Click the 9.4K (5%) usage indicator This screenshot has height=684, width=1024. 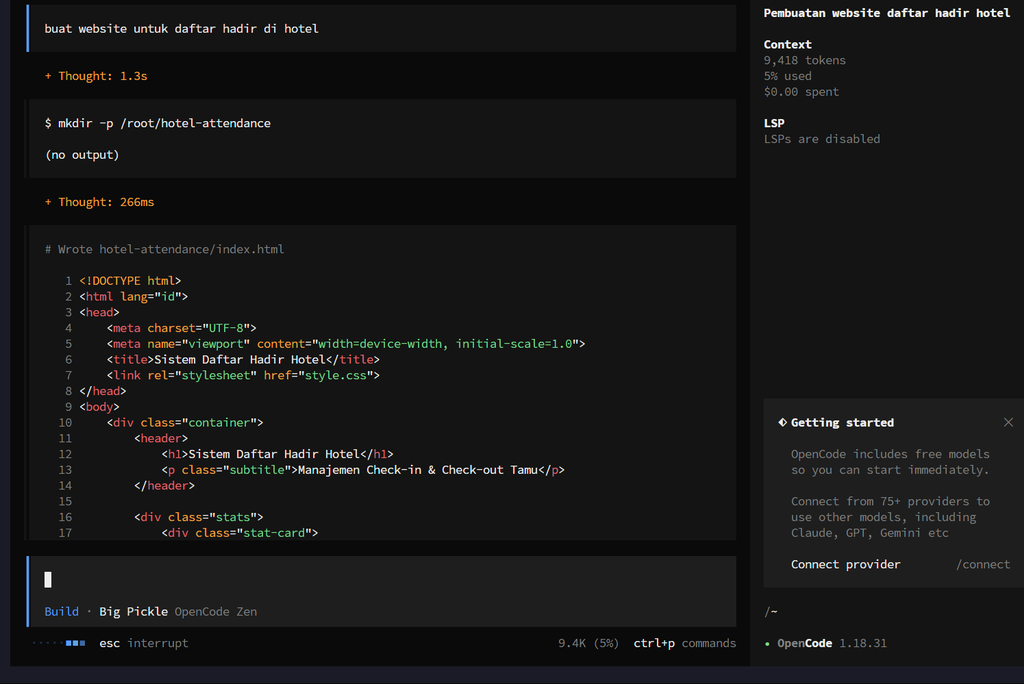tap(588, 643)
